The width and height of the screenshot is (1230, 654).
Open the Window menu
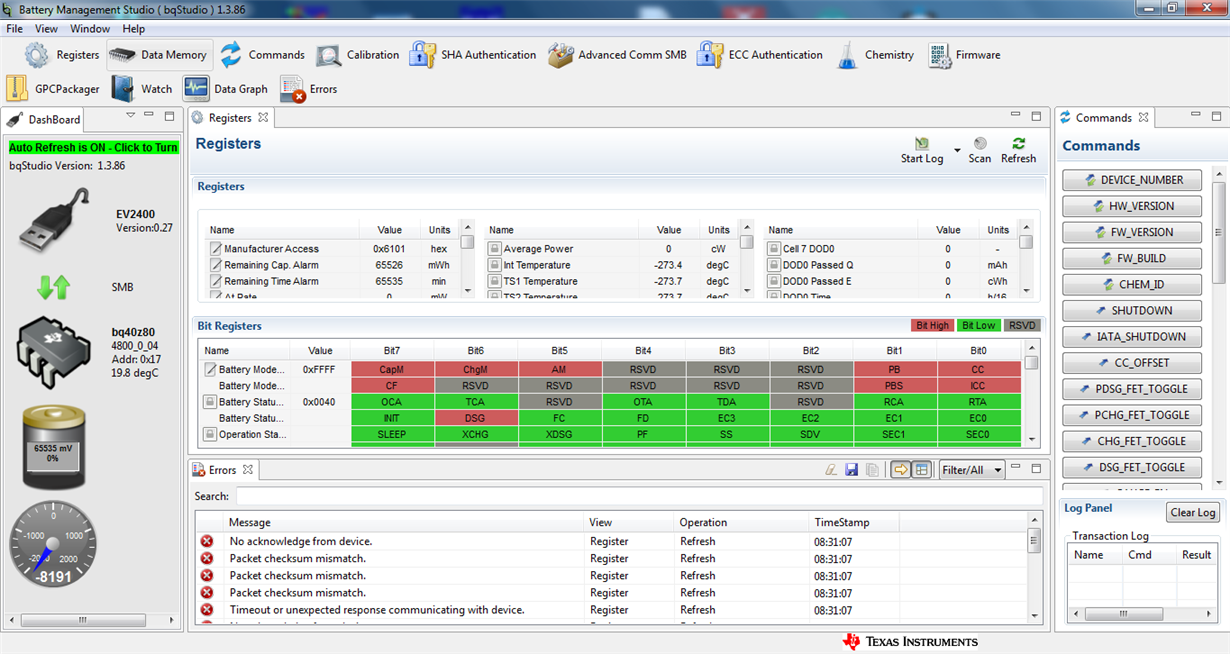tap(90, 29)
